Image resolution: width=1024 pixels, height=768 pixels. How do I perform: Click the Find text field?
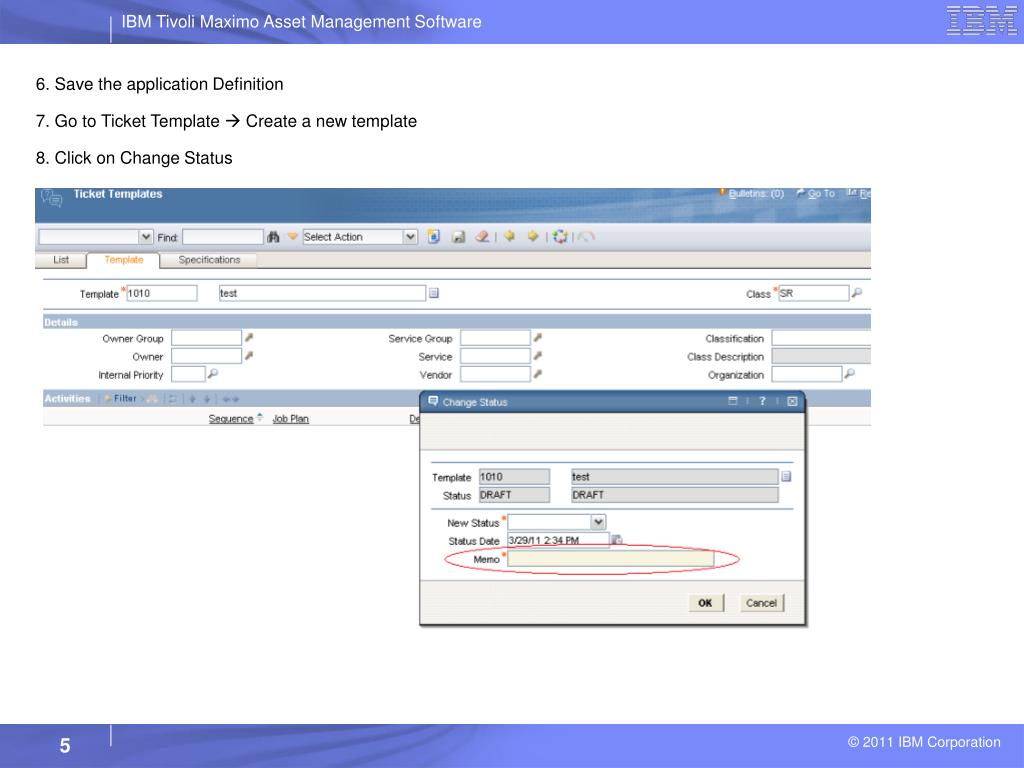pyautogui.click(x=223, y=236)
